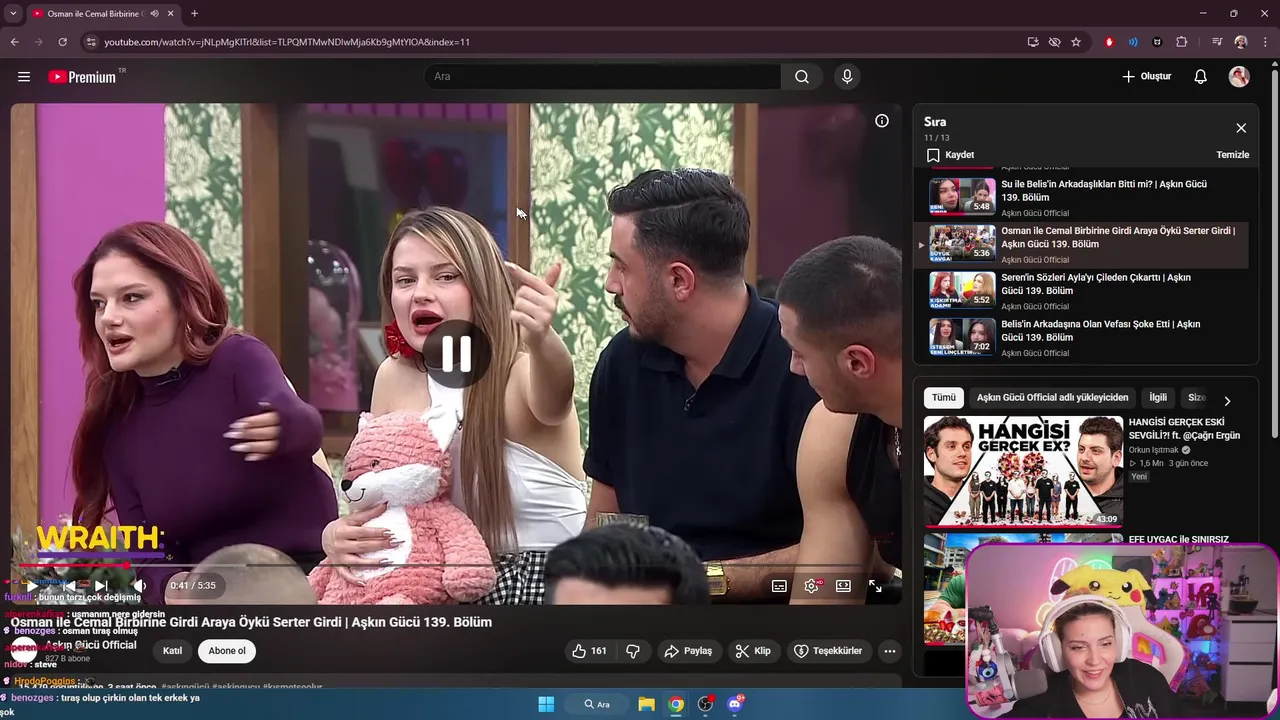Mute the tab via speaker icon

pos(154,14)
